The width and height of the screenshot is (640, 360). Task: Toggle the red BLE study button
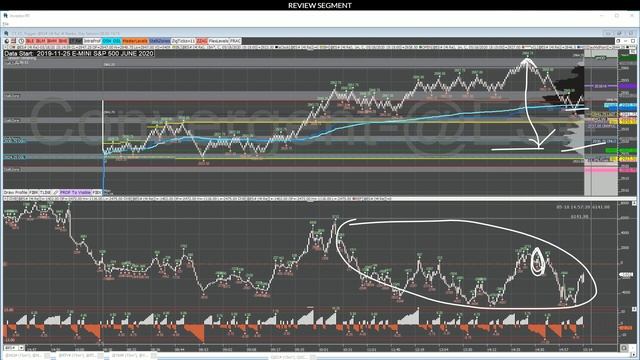(x=31, y=41)
